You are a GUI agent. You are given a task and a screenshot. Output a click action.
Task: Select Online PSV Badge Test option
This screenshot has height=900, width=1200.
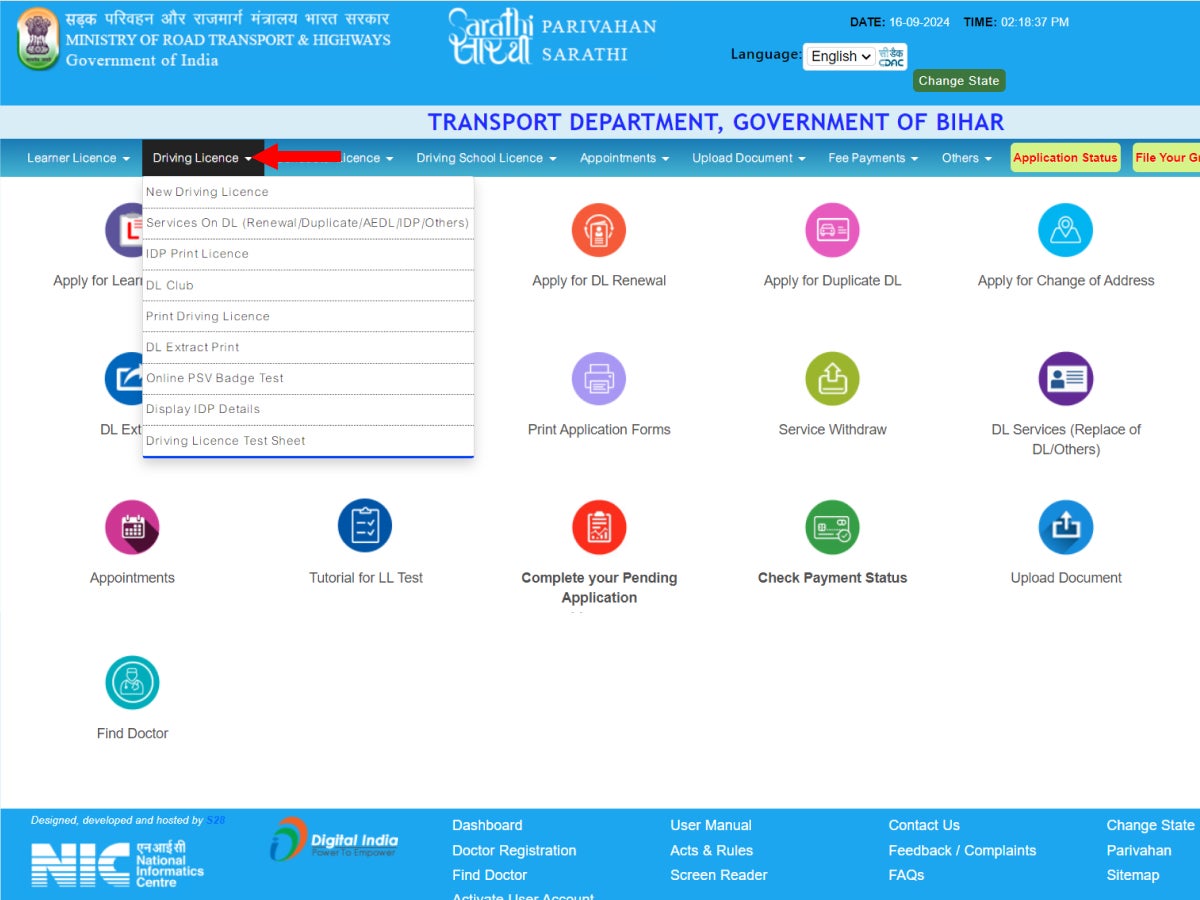pos(215,378)
